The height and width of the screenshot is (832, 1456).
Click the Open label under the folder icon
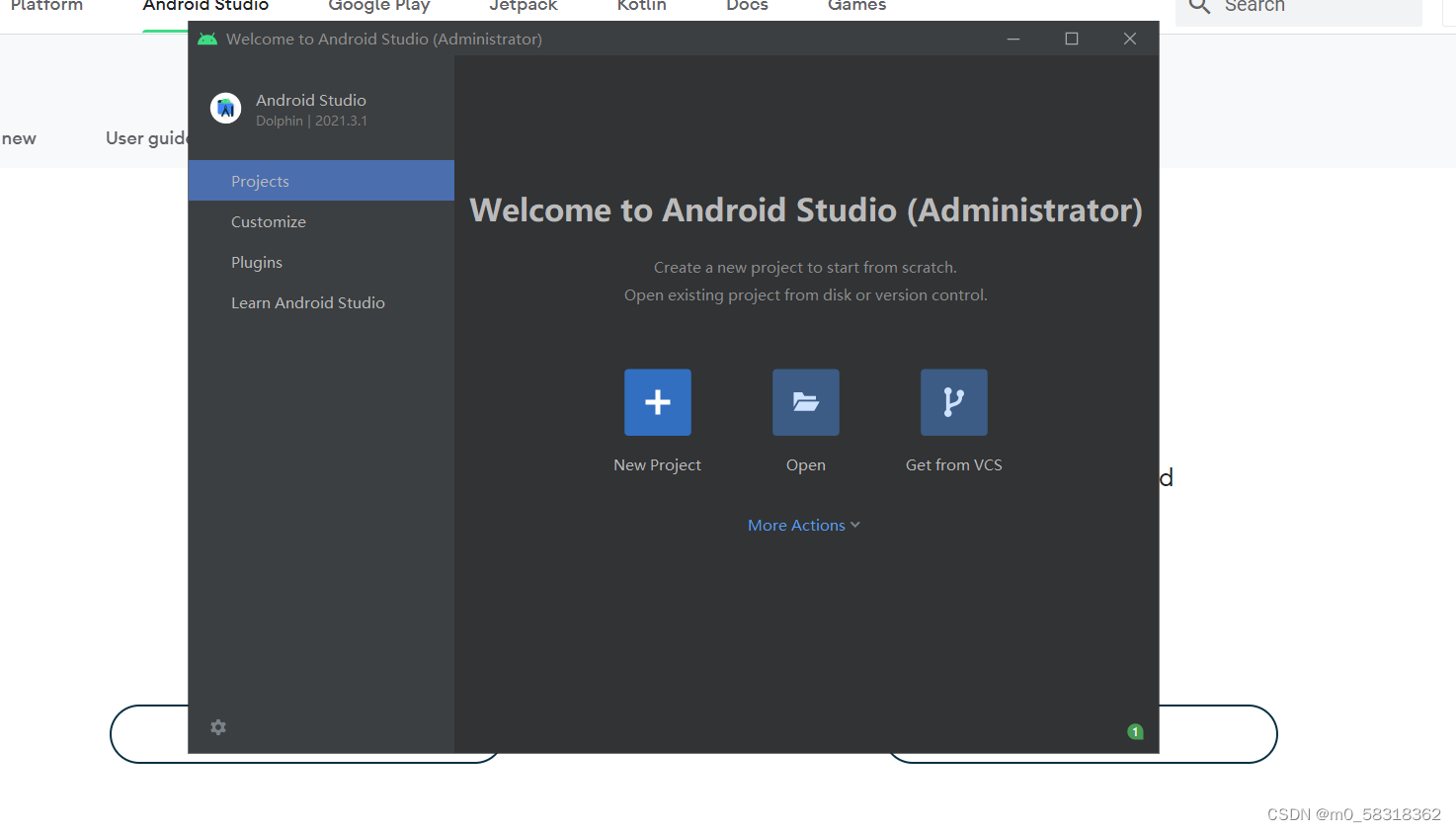[x=806, y=464]
